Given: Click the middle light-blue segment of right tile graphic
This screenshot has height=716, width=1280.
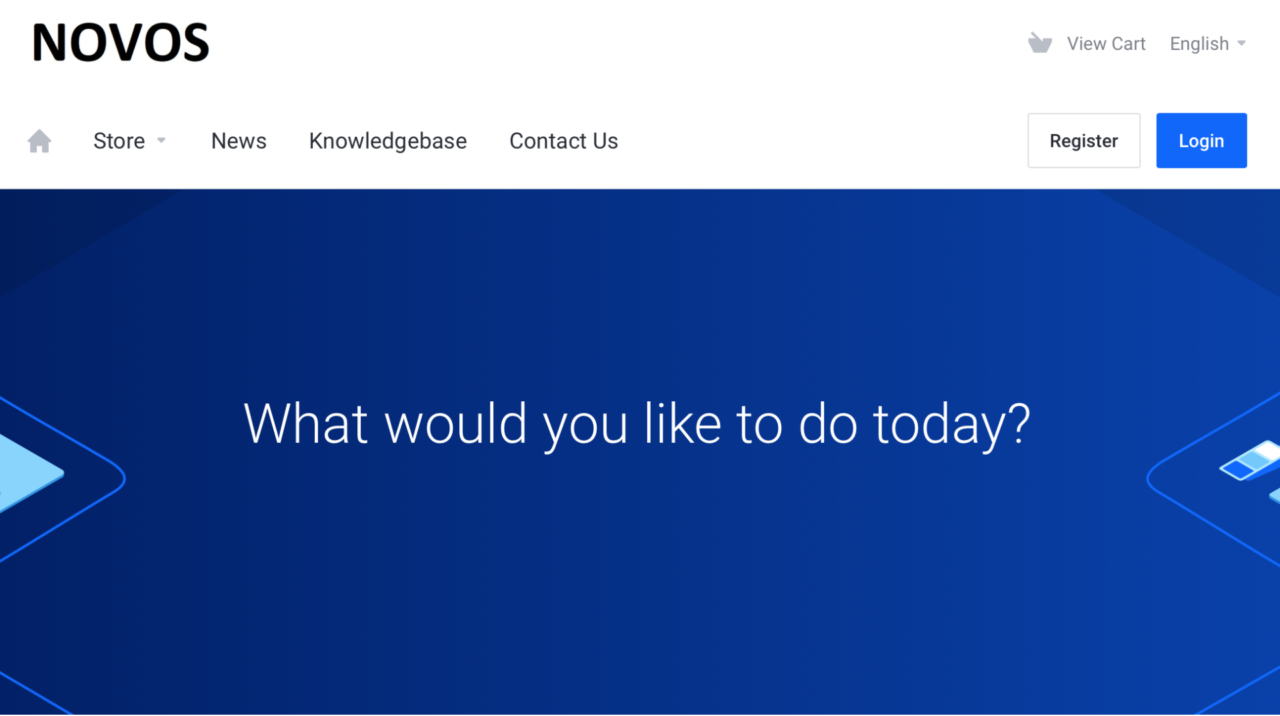Looking at the screenshot, I should (x=1252, y=461).
